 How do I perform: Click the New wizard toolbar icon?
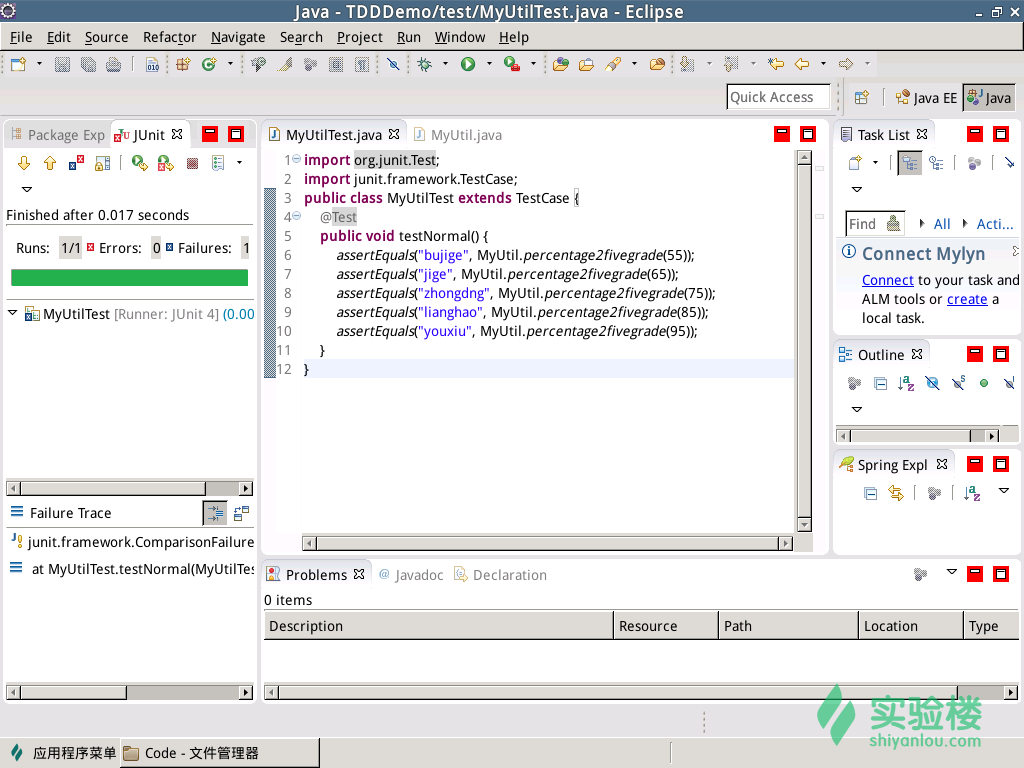click(18, 64)
